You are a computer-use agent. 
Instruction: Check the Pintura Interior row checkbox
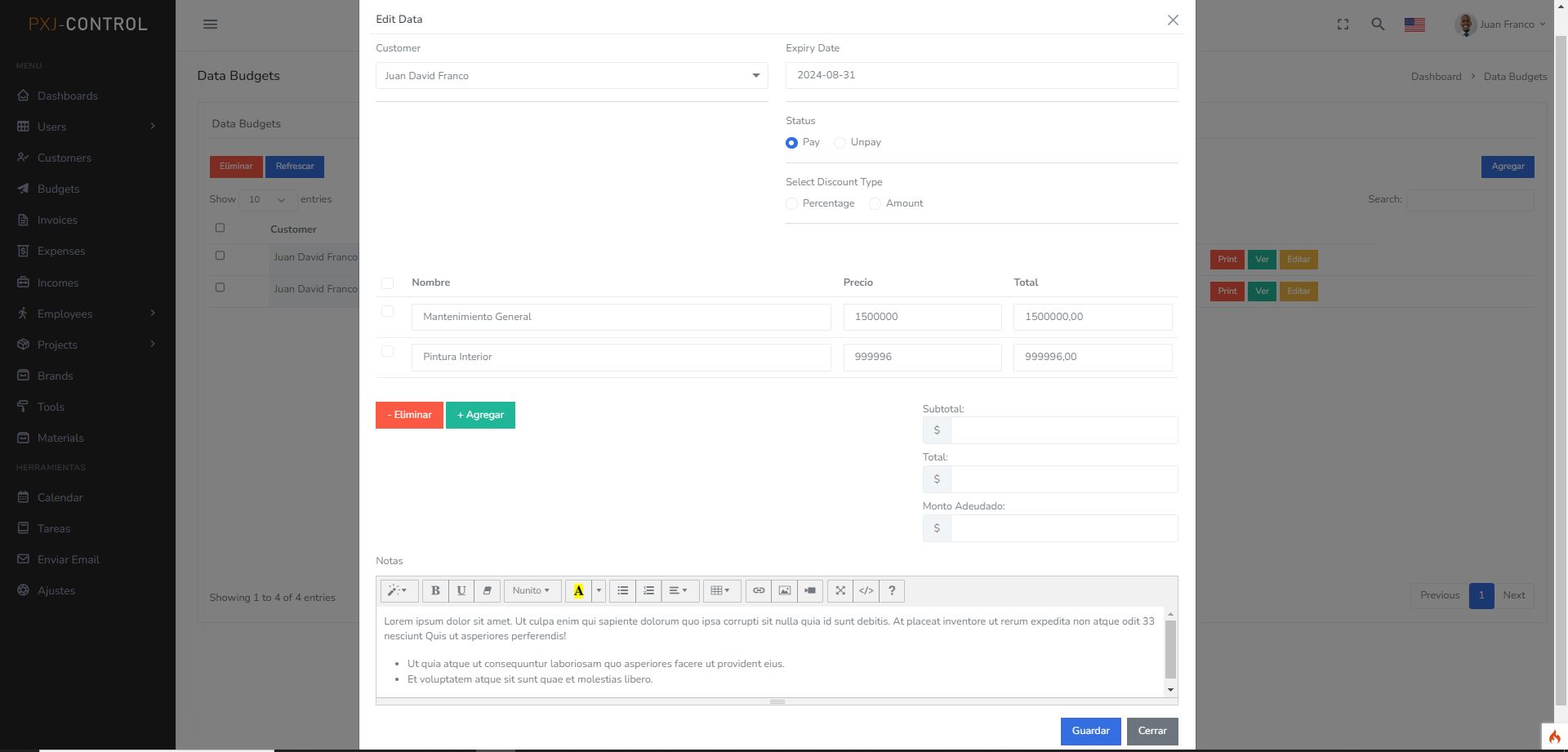pyautogui.click(x=387, y=351)
